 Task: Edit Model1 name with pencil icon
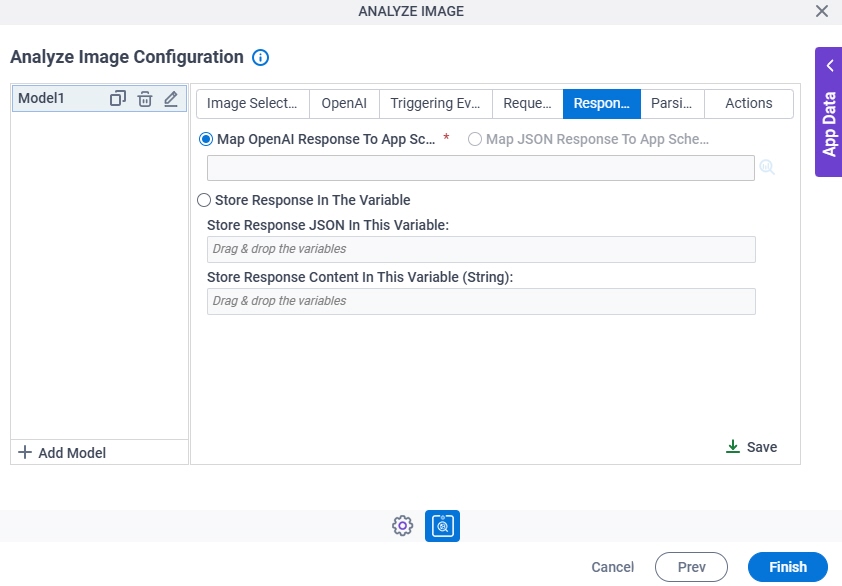pyautogui.click(x=171, y=98)
